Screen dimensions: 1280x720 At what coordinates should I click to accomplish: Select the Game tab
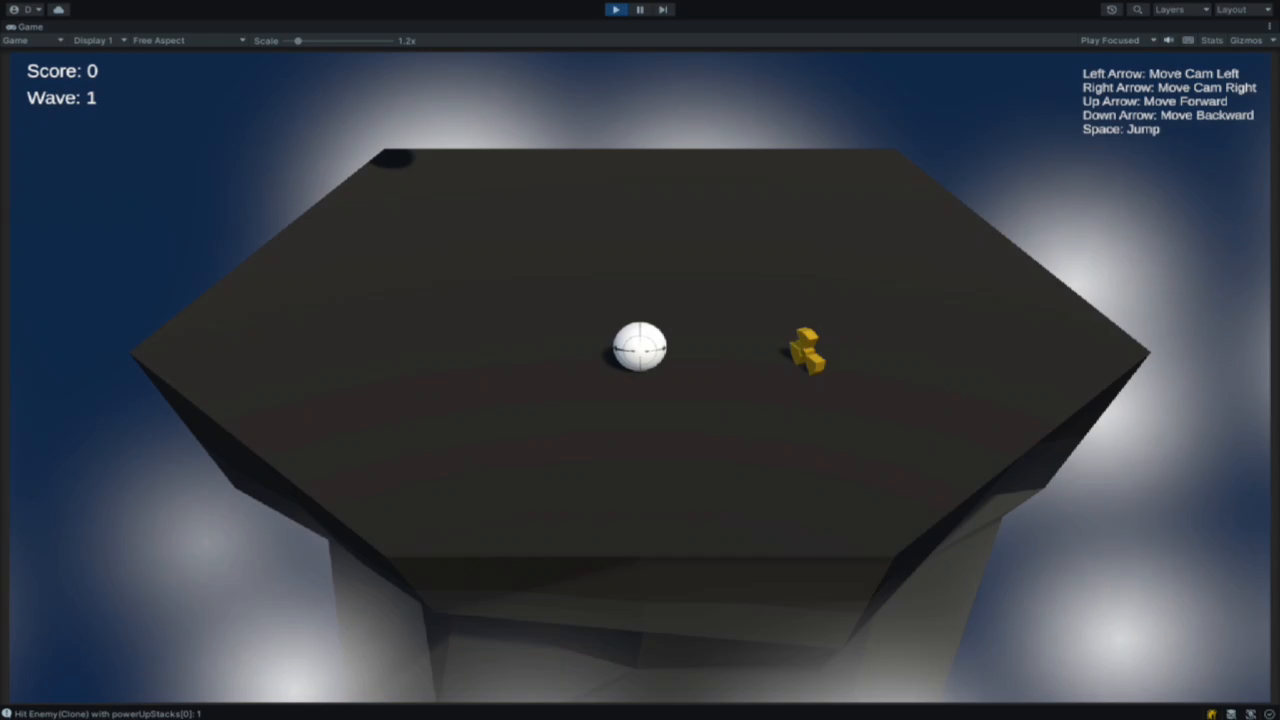25,27
